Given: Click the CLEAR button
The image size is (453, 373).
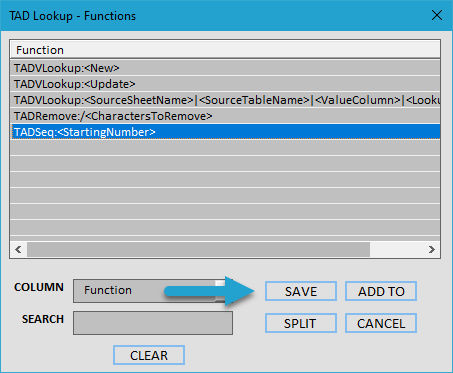Looking at the screenshot, I should tap(149, 355).
